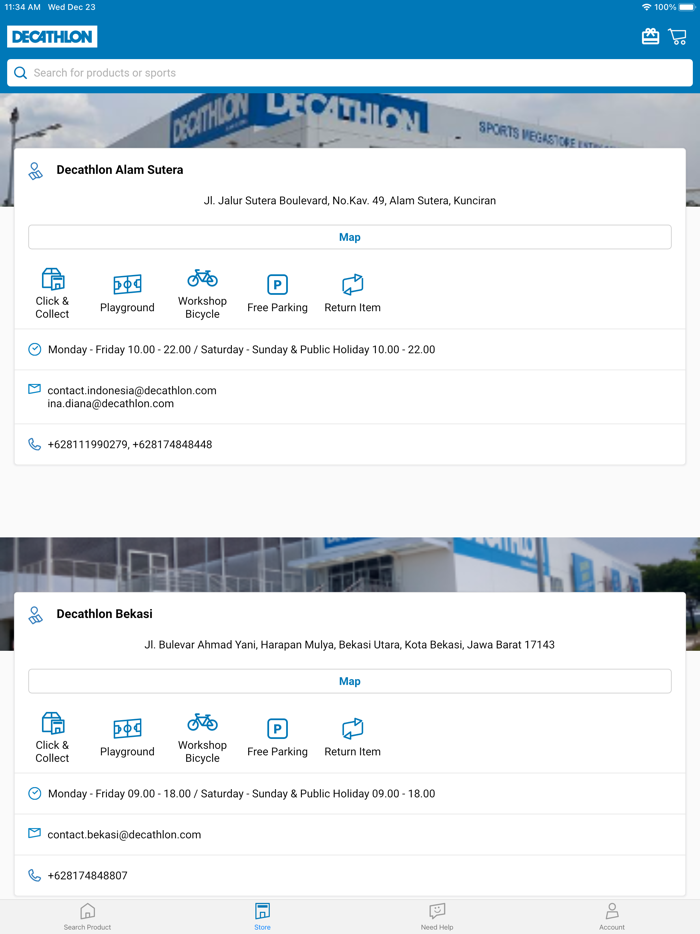Tap the Decathlon Alam Sutera title
Viewport: 700px width, 934px height.
pyautogui.click(x=120, y=170)
